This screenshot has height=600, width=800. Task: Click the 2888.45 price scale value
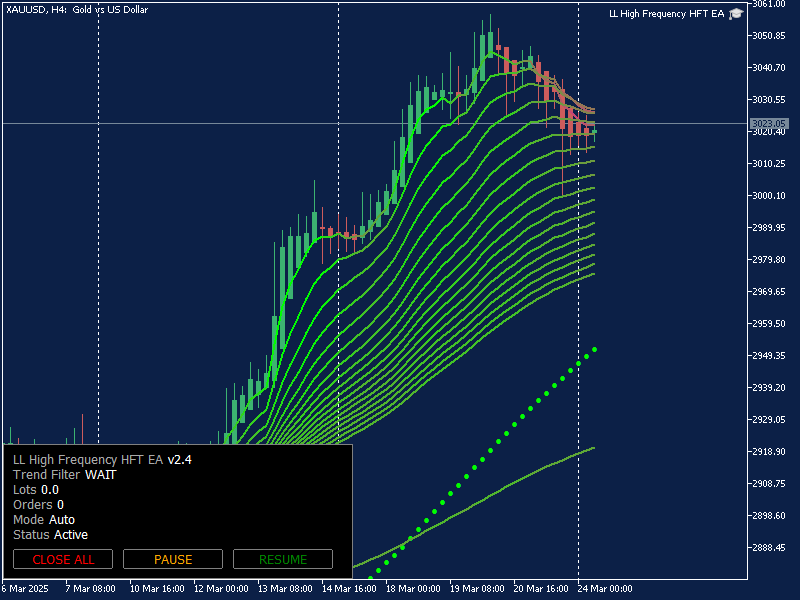pyautogui.click(x=769, y=547)
